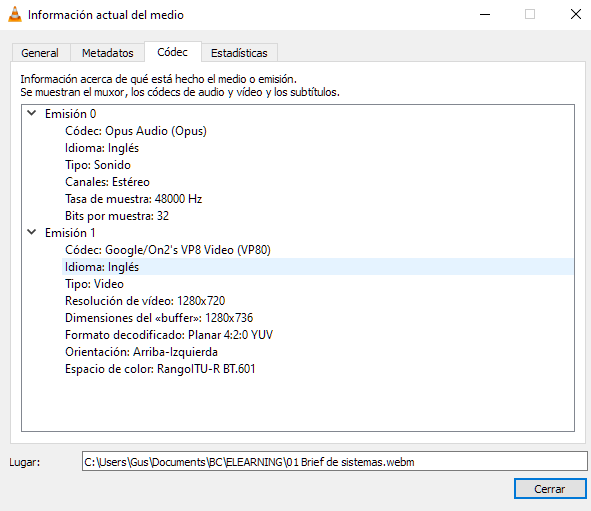Click the Lugar file path field
Image resolution: width=591 pixels, height=511 pixels.
point(334,462)
